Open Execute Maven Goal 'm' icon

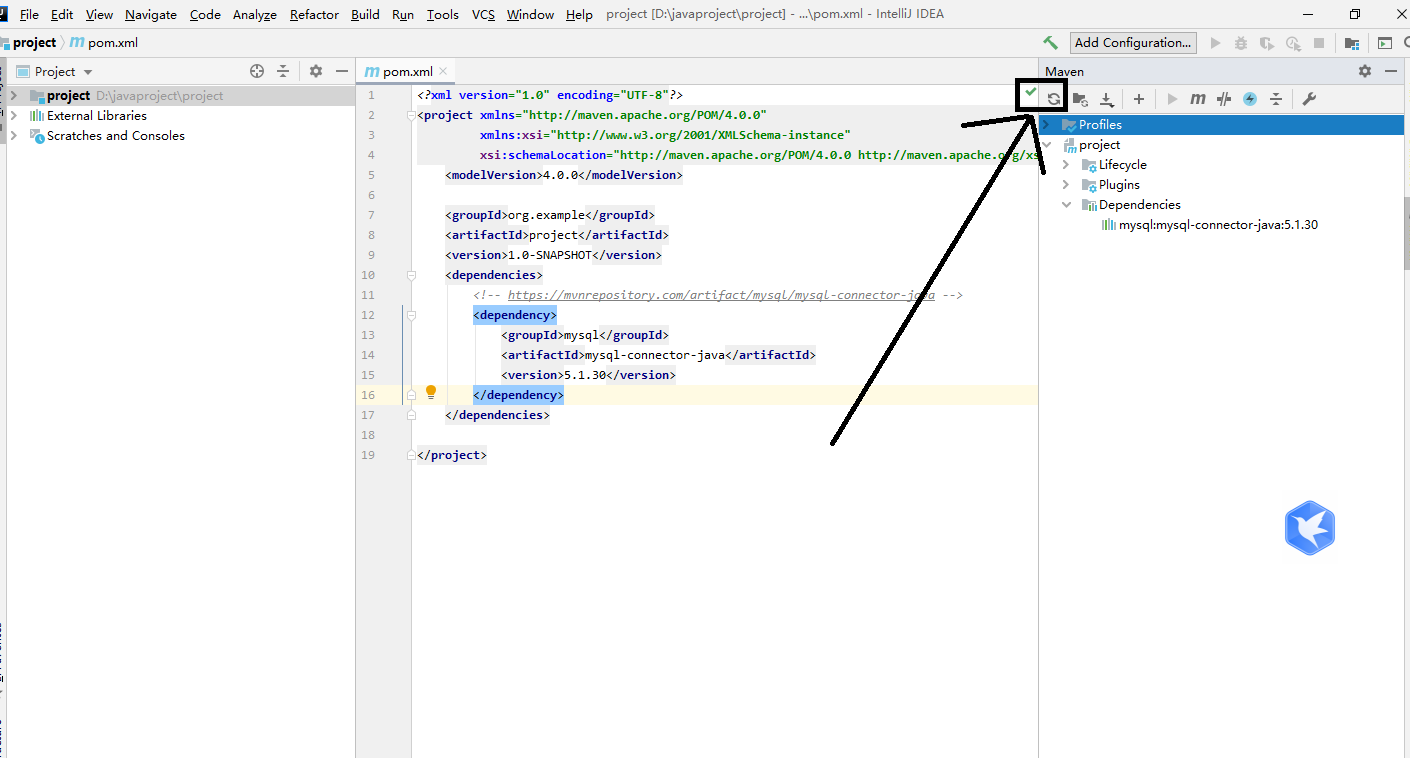[1197, 99]
